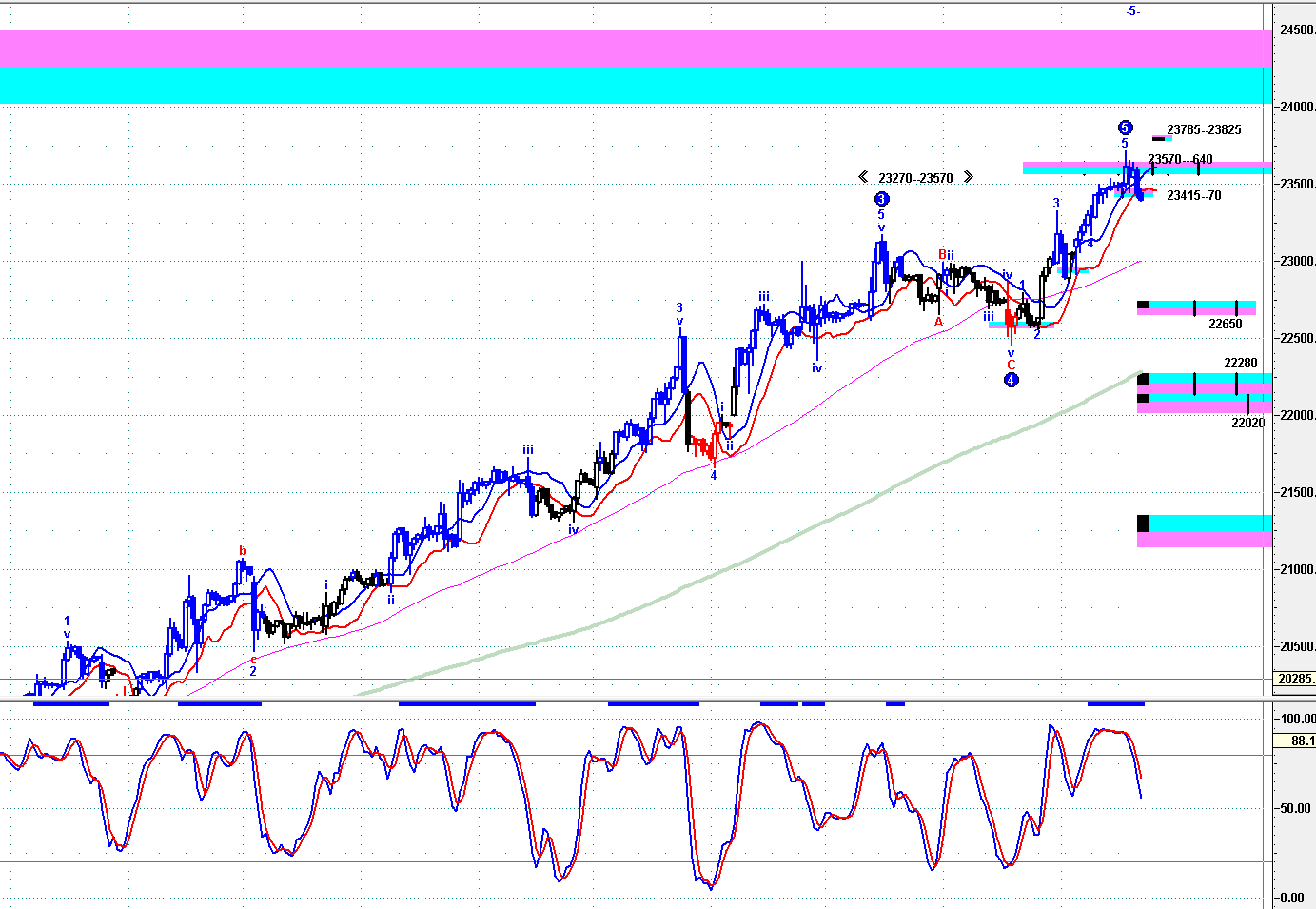
Task: Click the red b wave label
Action: pyautogui.click(x=243, y=550)
